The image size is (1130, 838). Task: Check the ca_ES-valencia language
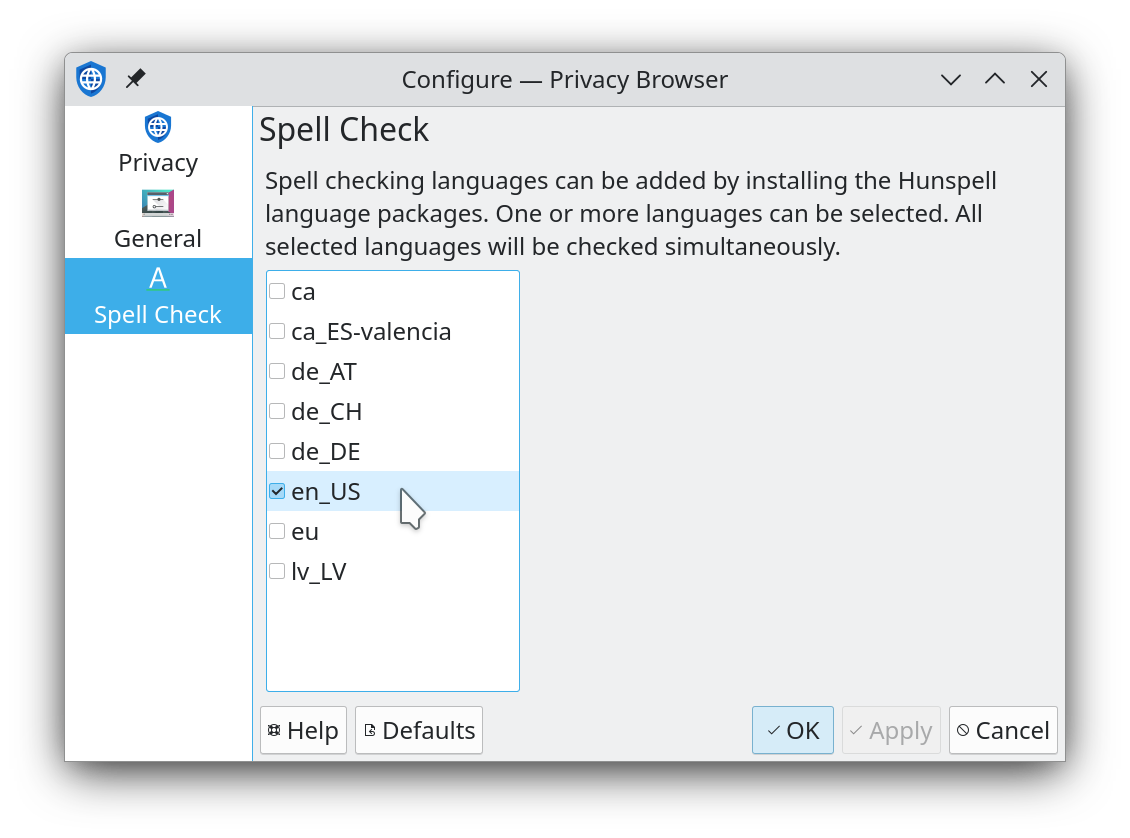(277, 331)
